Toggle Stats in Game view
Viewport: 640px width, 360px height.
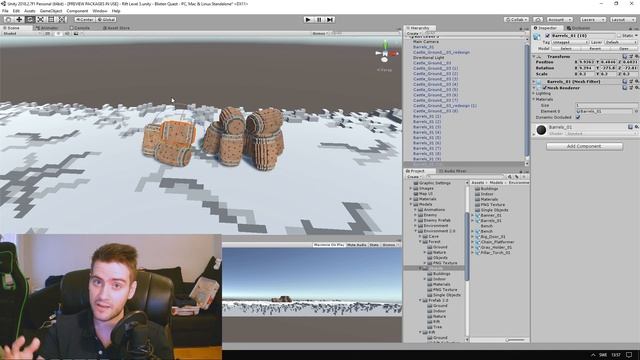[x=374, y=244]
